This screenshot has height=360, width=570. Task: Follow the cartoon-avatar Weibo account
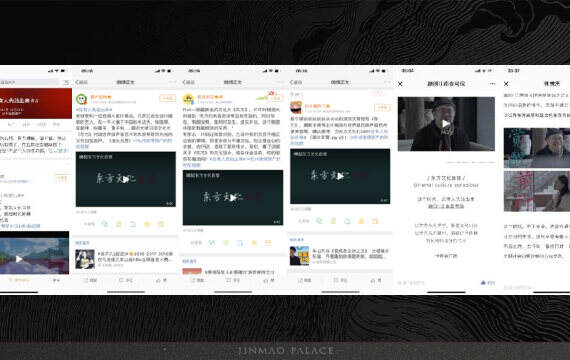(x=382, y=108)
